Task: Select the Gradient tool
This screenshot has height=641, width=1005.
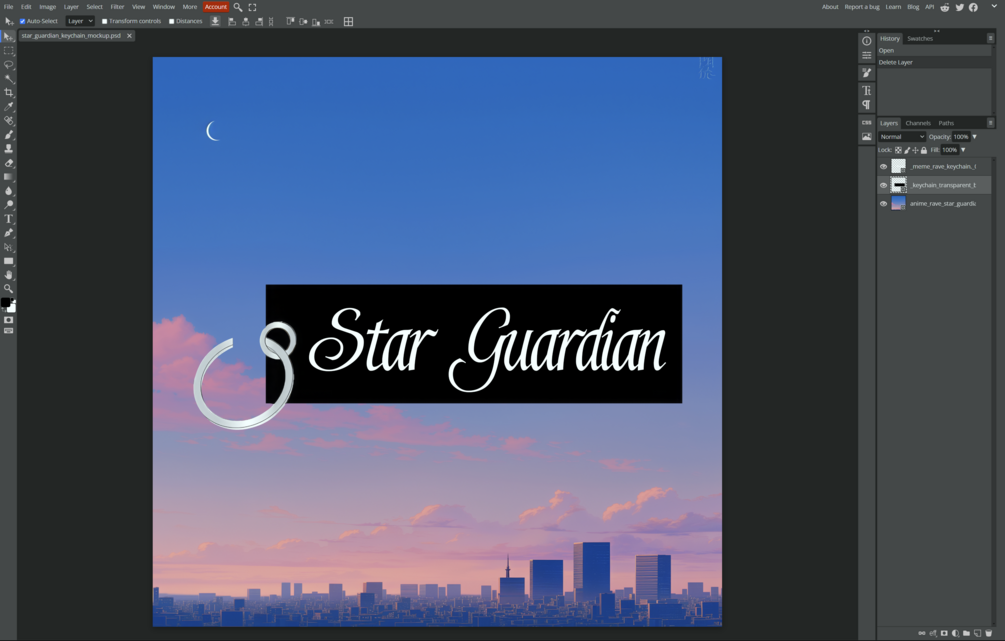Action: 8,177
